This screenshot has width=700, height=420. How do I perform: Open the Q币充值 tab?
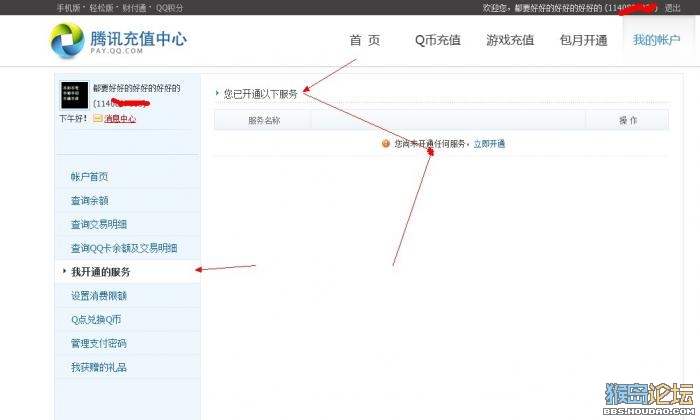[438, 40]
